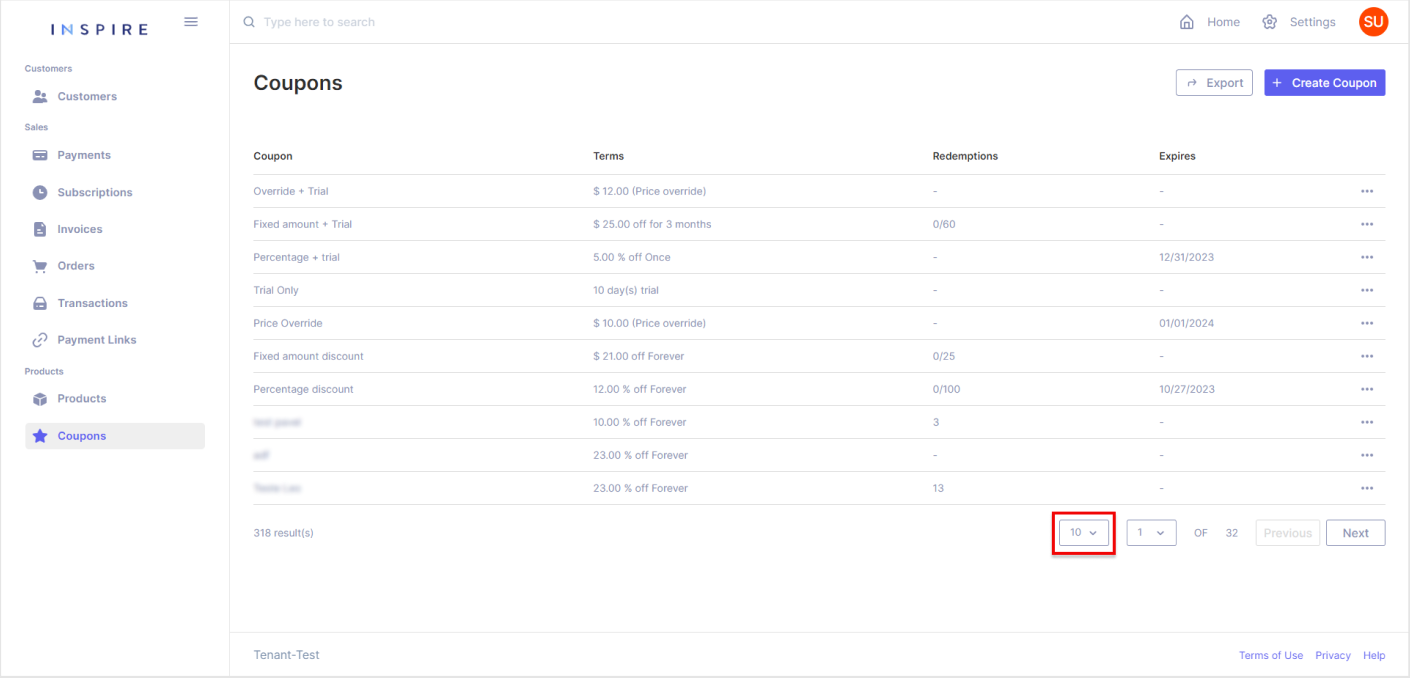Screen dimensions: 1410x678
Task: Click the Coupons star icon
Action: click(40, 436)
